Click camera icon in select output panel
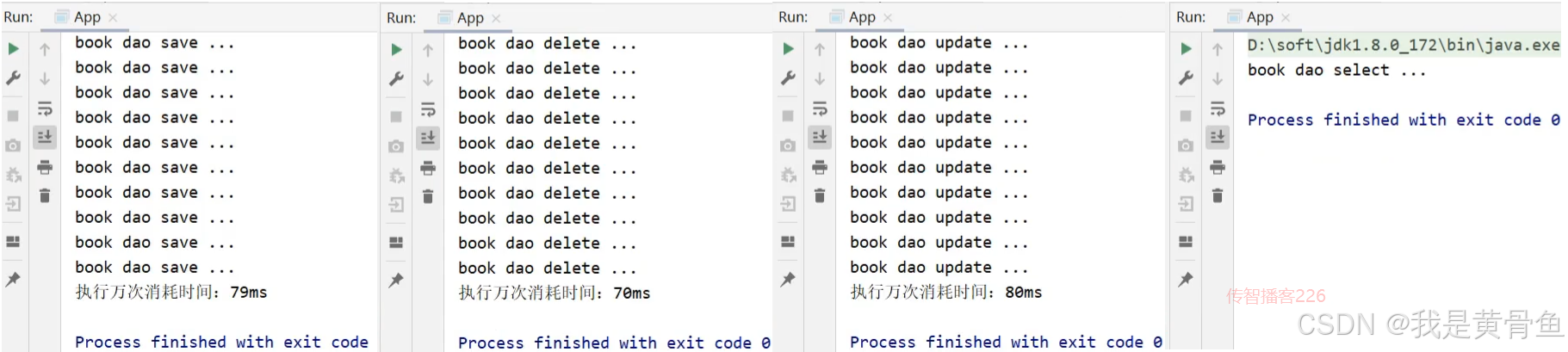1568x352 pixels. tap(1186, 145)
